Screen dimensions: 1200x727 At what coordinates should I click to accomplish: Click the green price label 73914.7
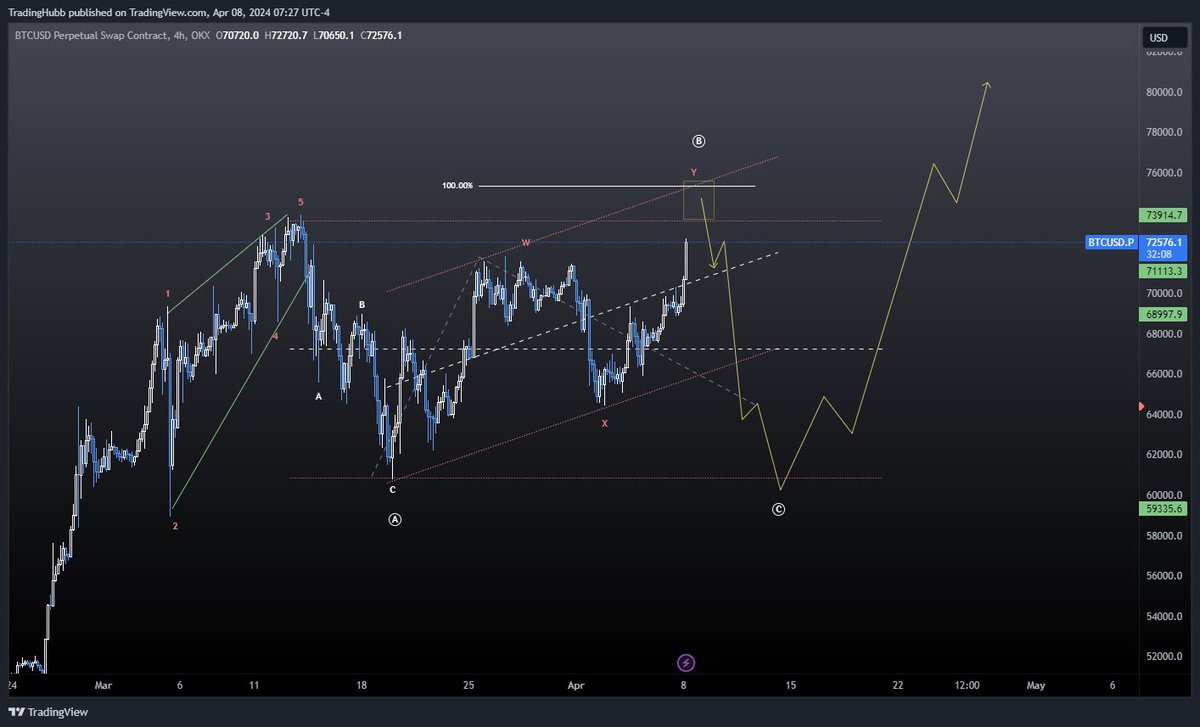coord(1164,215)
